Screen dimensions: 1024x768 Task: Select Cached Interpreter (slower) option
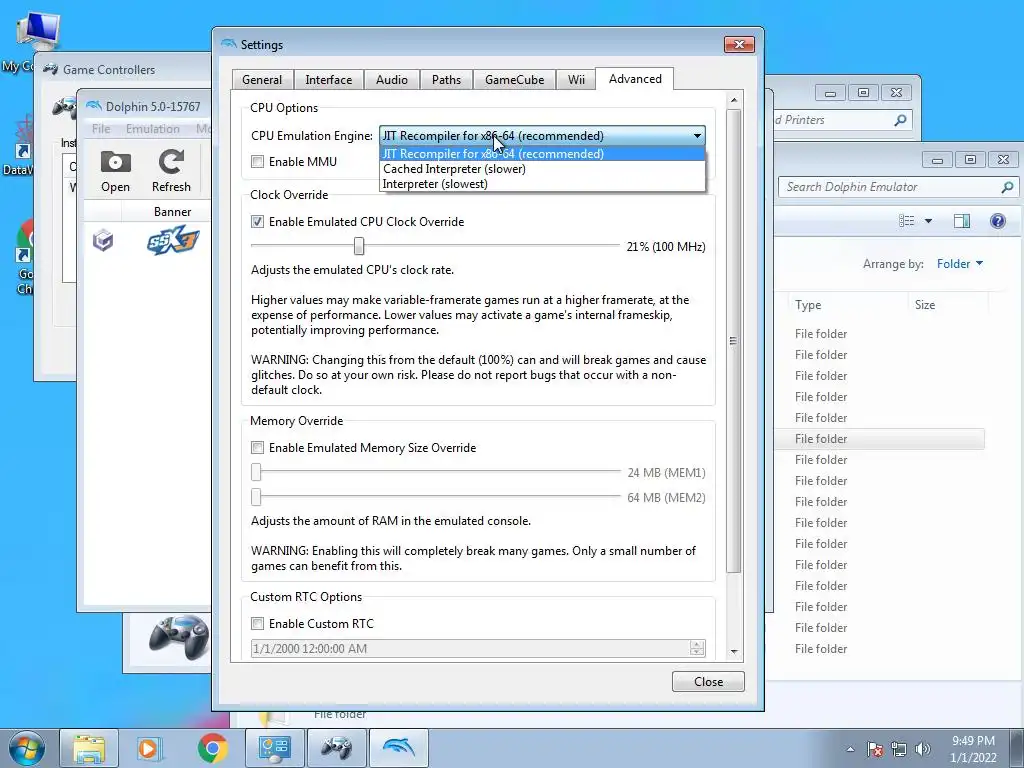coord(542,169)
